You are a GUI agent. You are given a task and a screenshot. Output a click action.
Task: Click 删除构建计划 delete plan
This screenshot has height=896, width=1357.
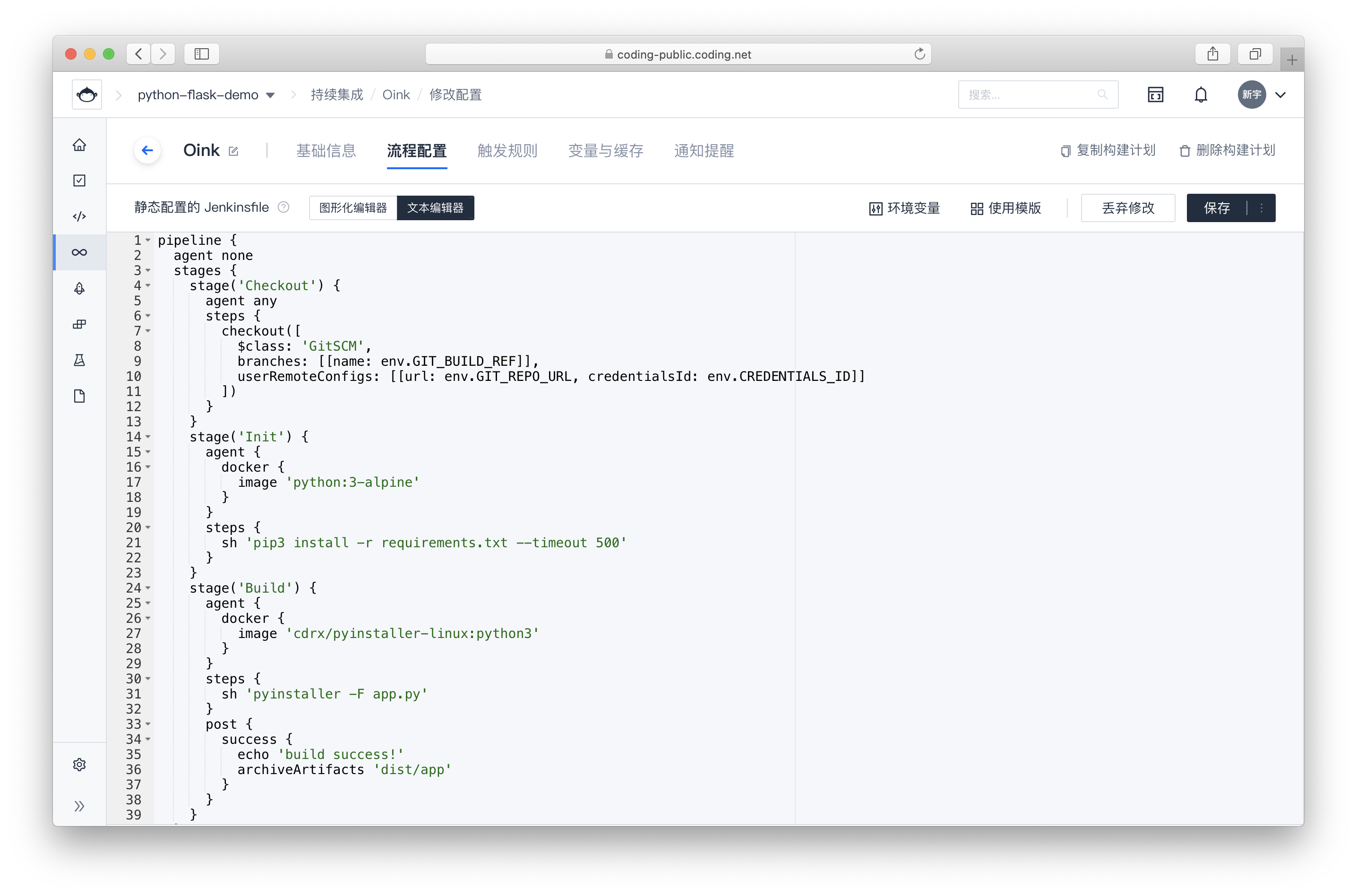pos(1227,150)
